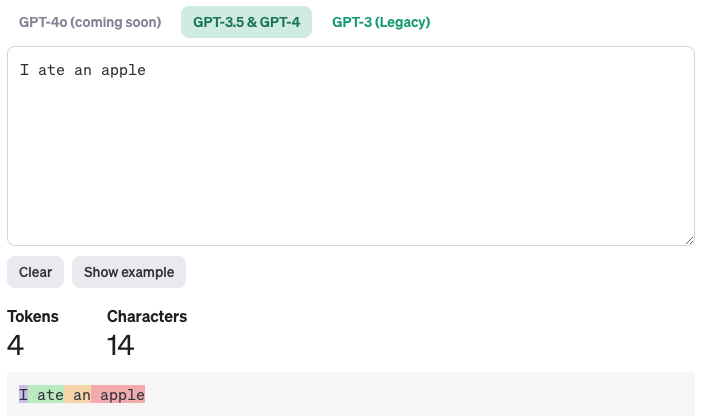
Task: Focus the text input area containing 'I ate an apple'
Action: 351,146
